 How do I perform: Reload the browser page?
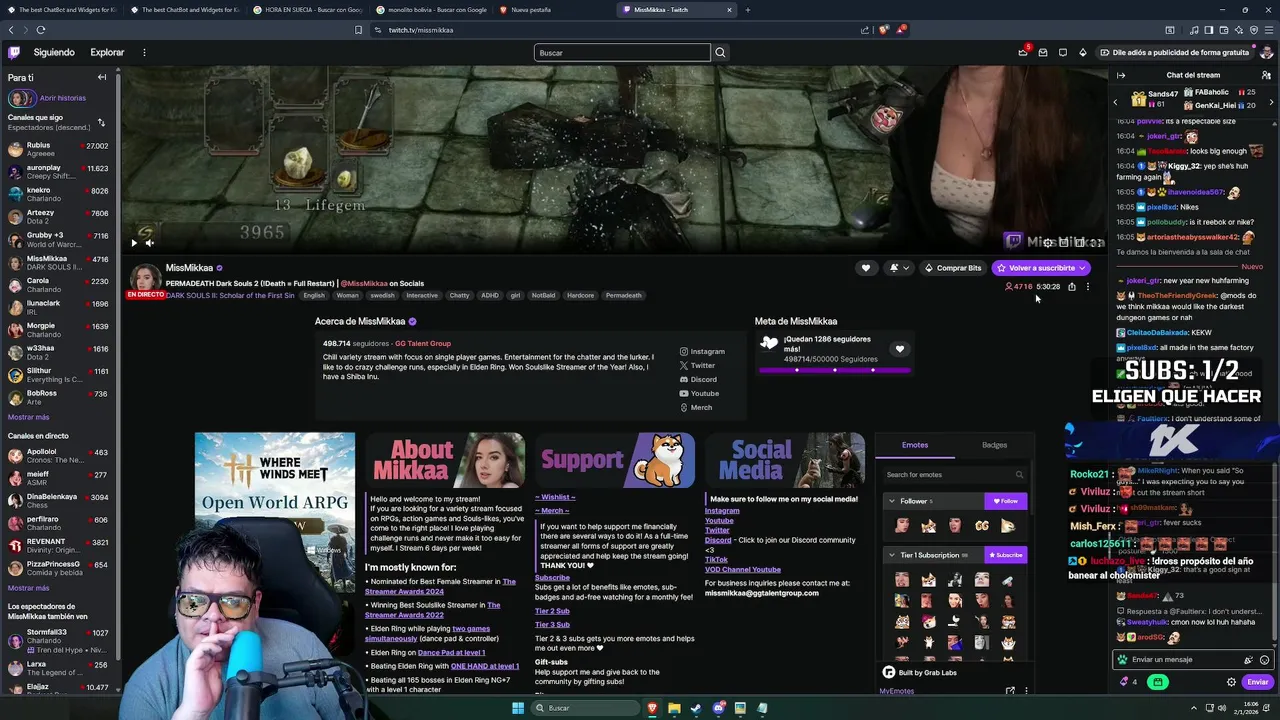(x=41, y=30)
